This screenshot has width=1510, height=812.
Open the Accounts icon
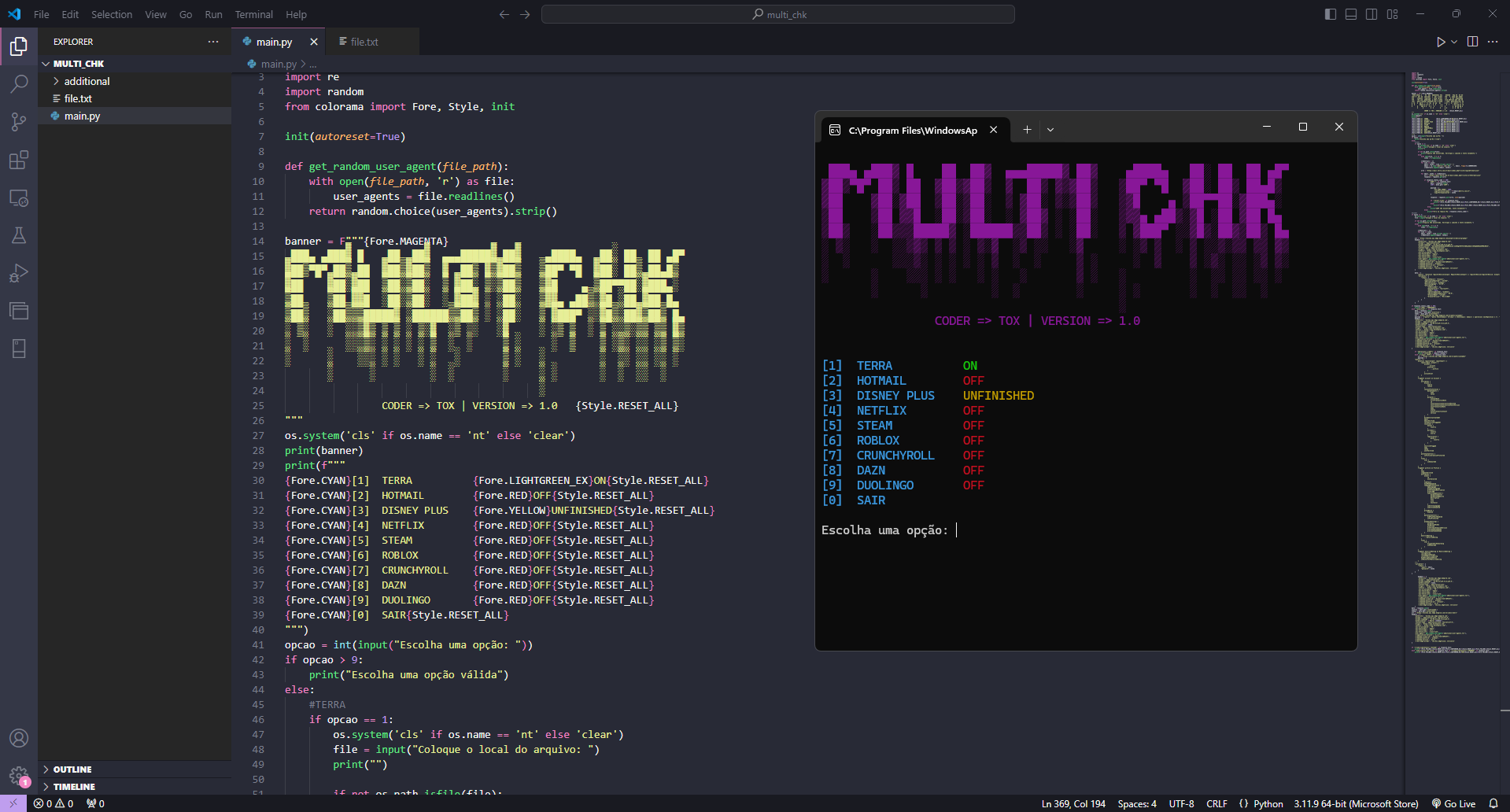coord(19,738)
